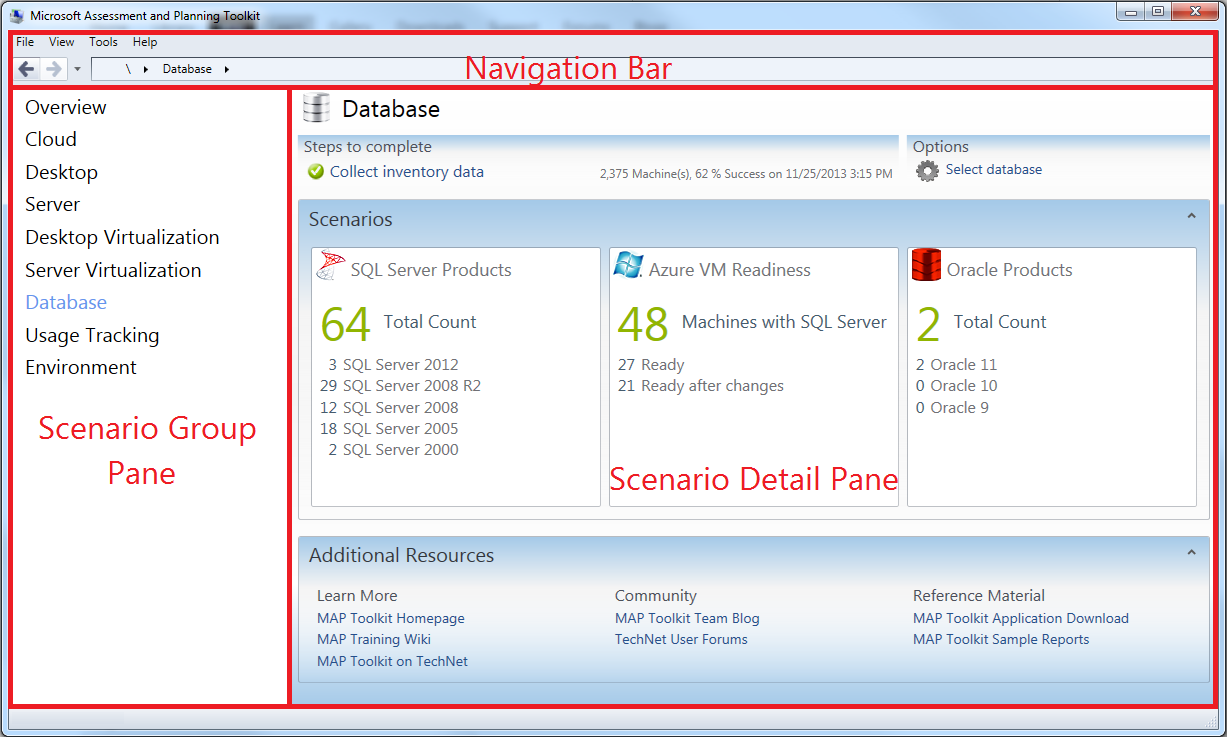Click the SQL Server 2012 row
1227x737 pixels.
[x=393, y=365]
